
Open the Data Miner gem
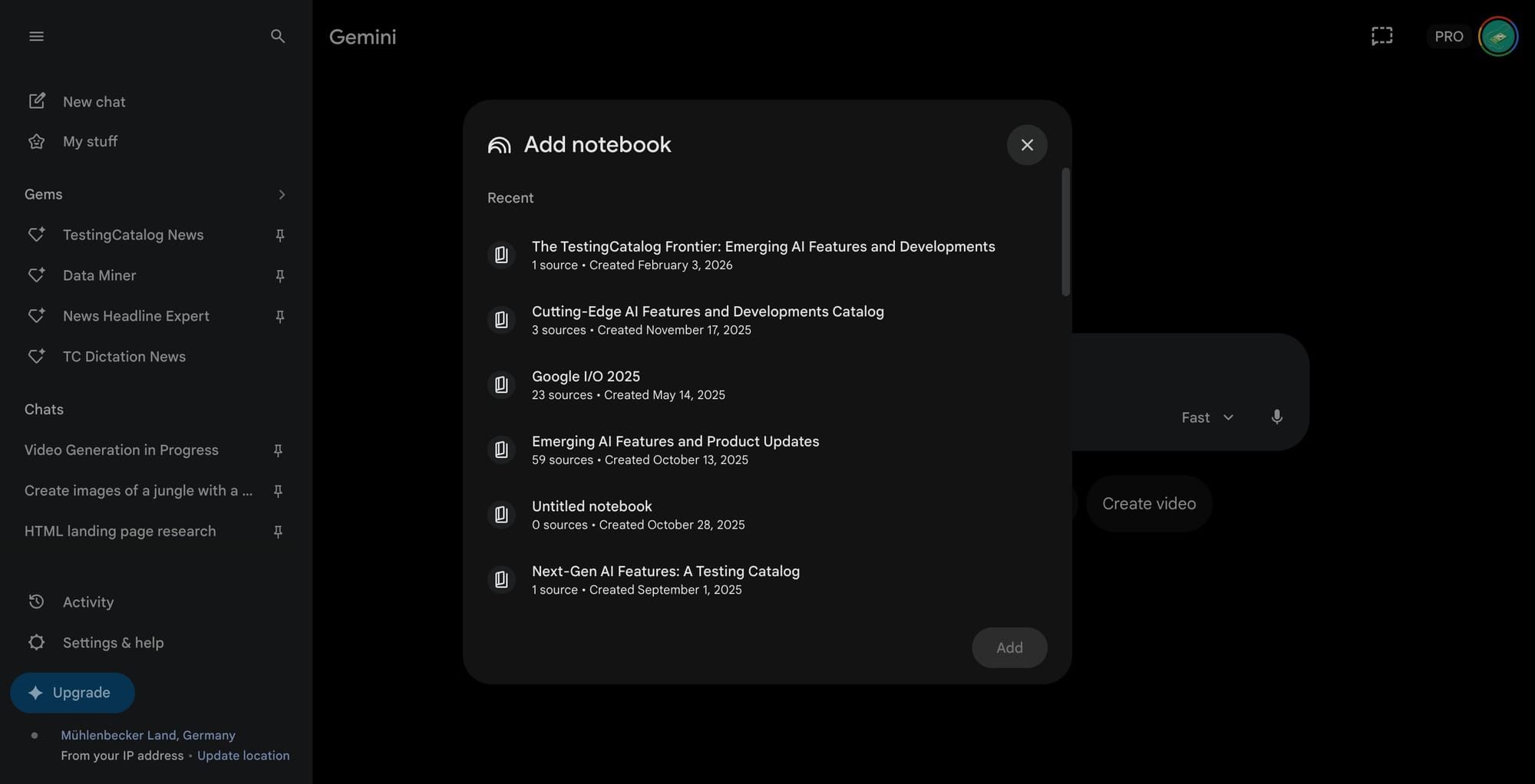pyautogui.click(x=156, y=275)
